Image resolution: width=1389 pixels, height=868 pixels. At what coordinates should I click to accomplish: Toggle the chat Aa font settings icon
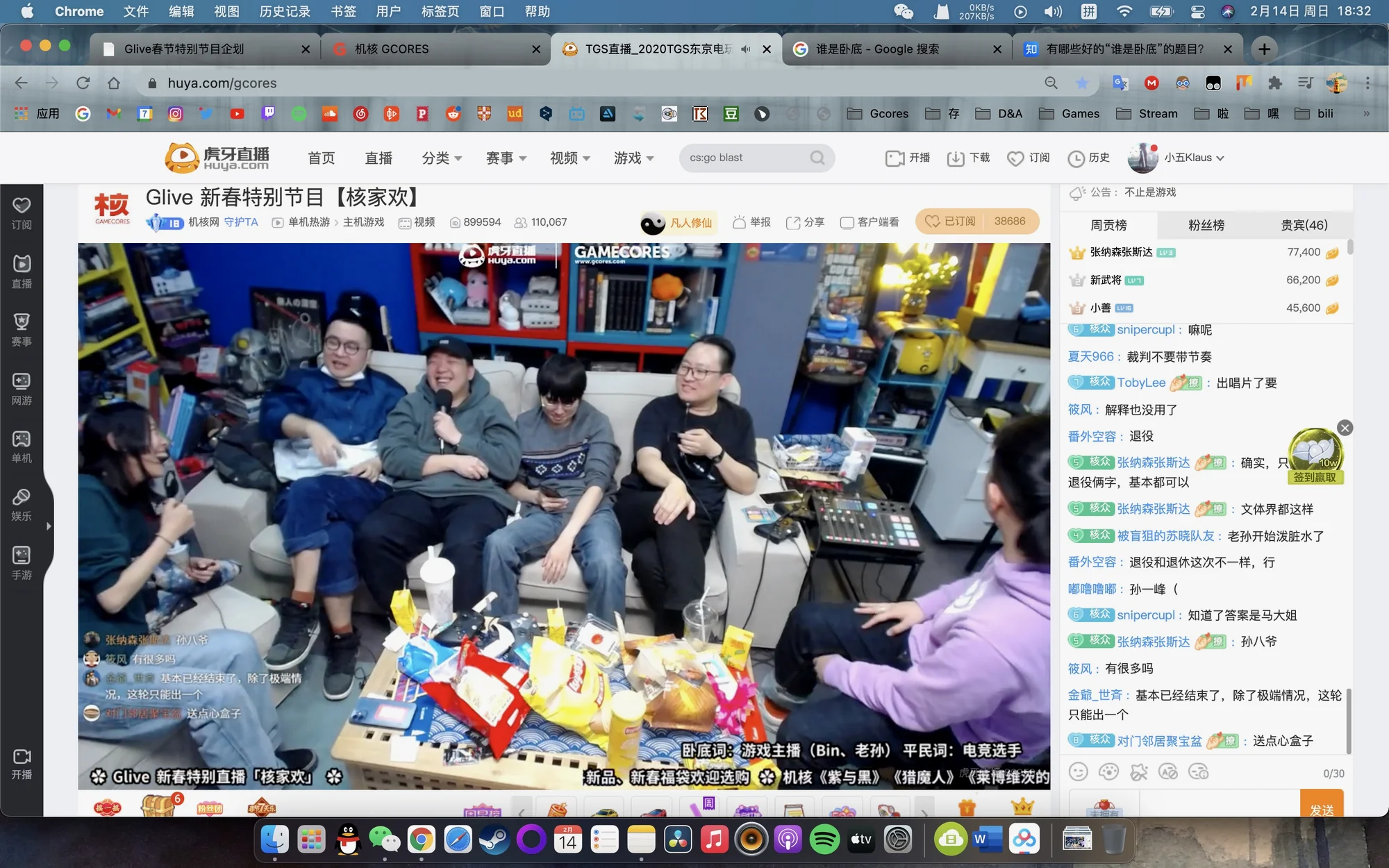(x=1168, y=771)
